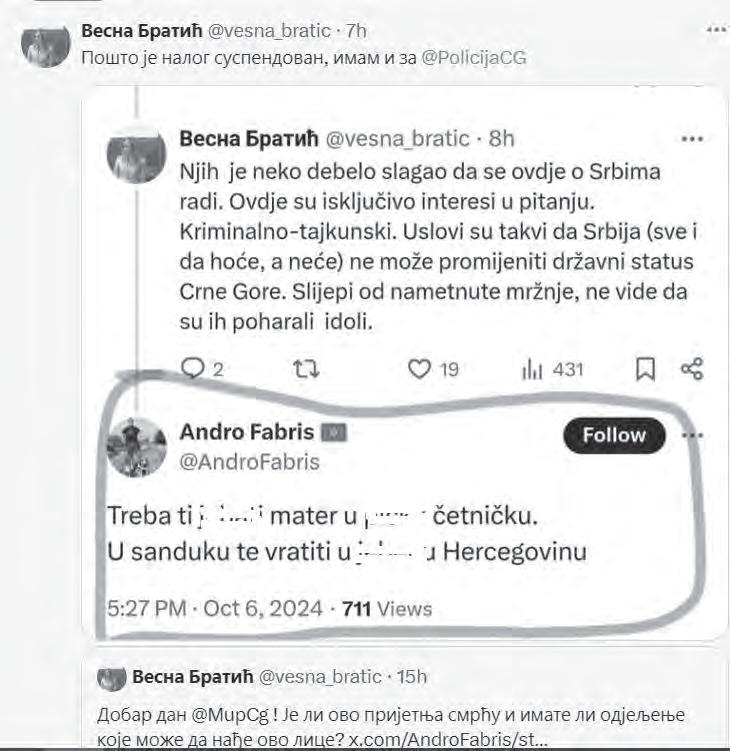Follow Andro Fabris
The height and width of the screenshot is (751, 730).
click(614, 435)
